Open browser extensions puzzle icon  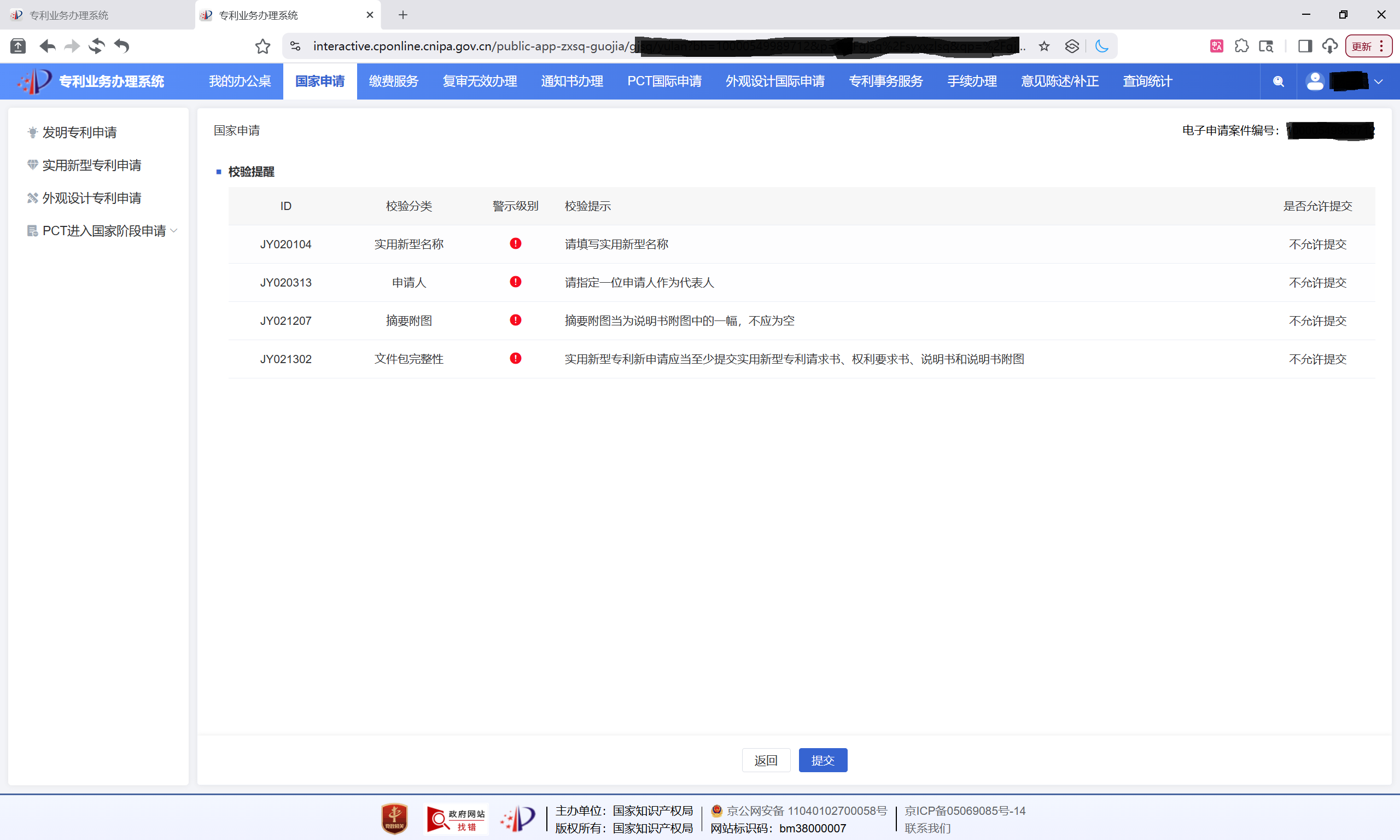click(1241, 46)
